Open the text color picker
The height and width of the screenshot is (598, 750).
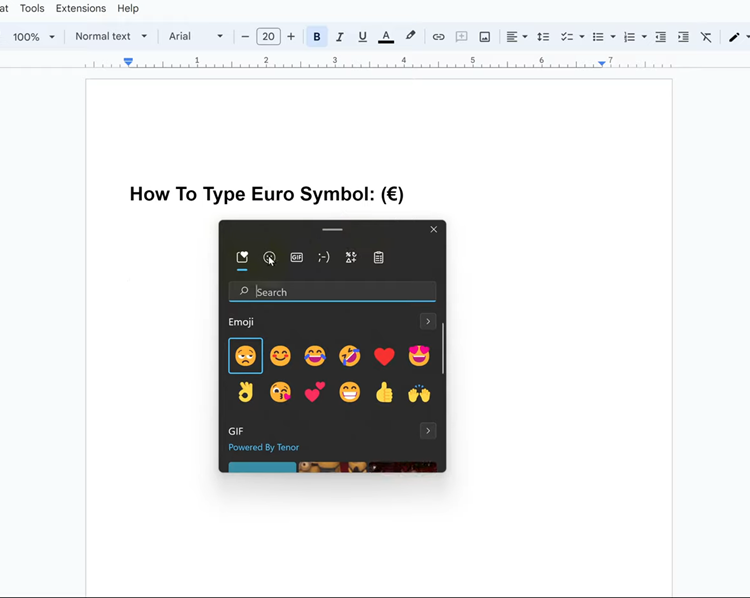386,37
